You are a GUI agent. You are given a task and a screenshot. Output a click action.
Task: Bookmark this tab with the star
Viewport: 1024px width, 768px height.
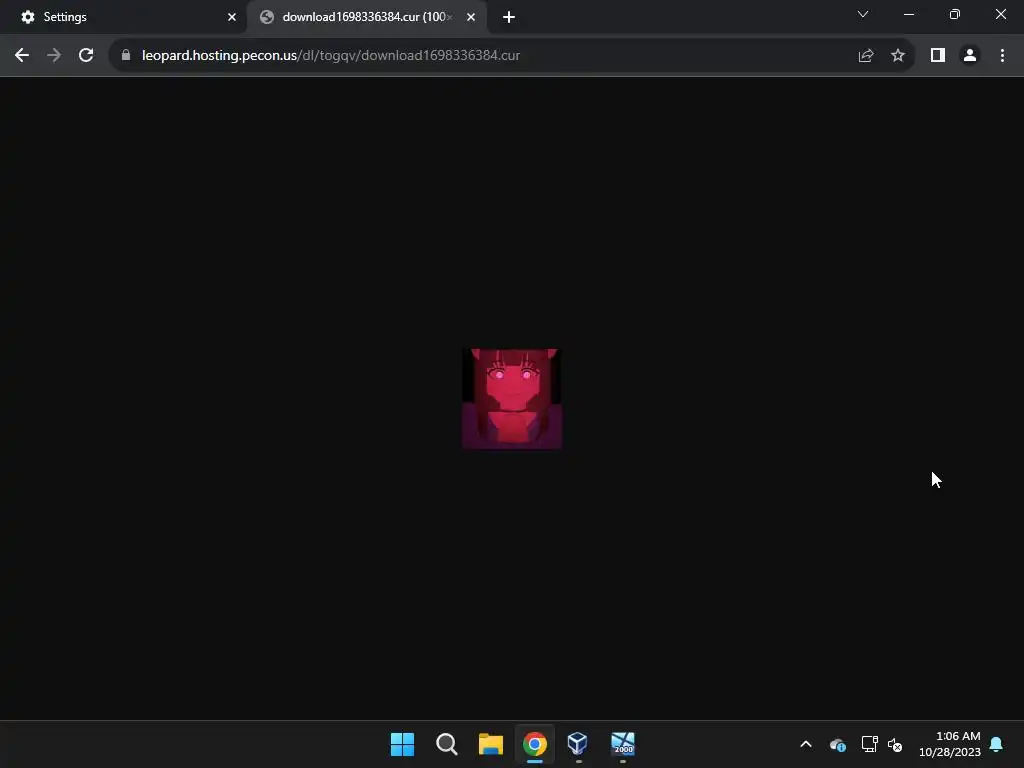pos(898,56)
